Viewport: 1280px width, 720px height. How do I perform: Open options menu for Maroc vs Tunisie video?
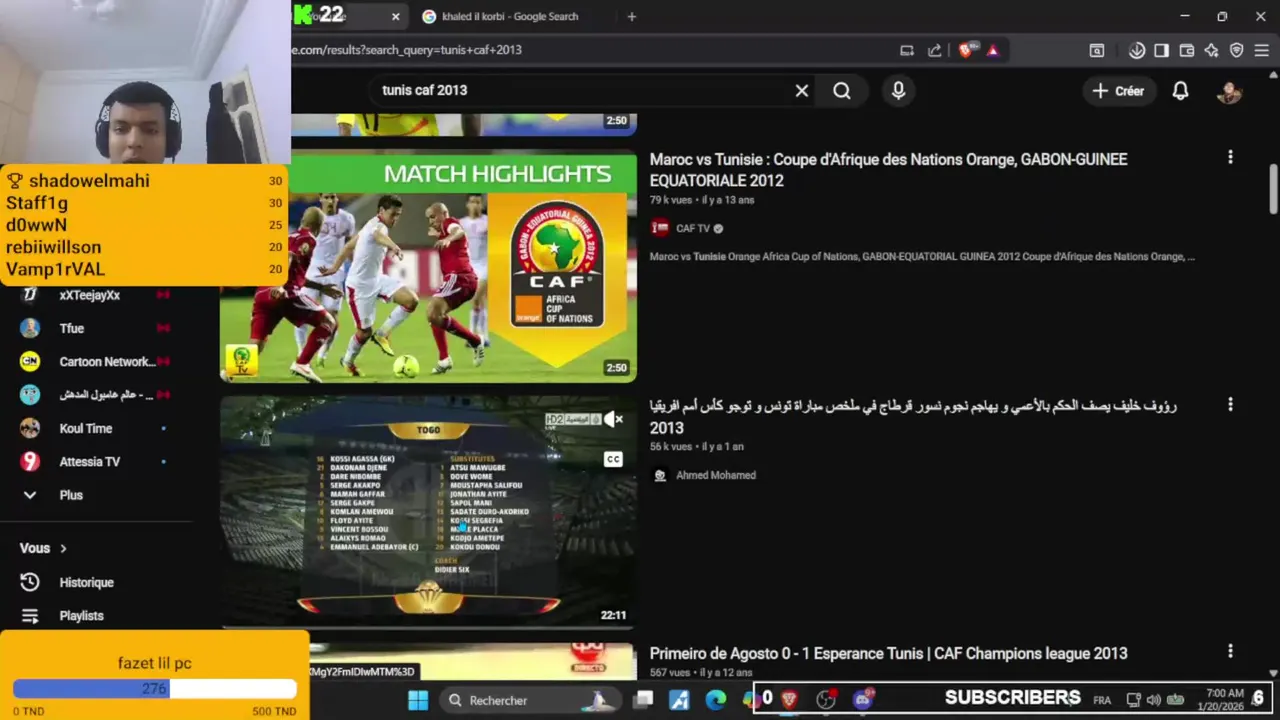tap(1230, 157)
